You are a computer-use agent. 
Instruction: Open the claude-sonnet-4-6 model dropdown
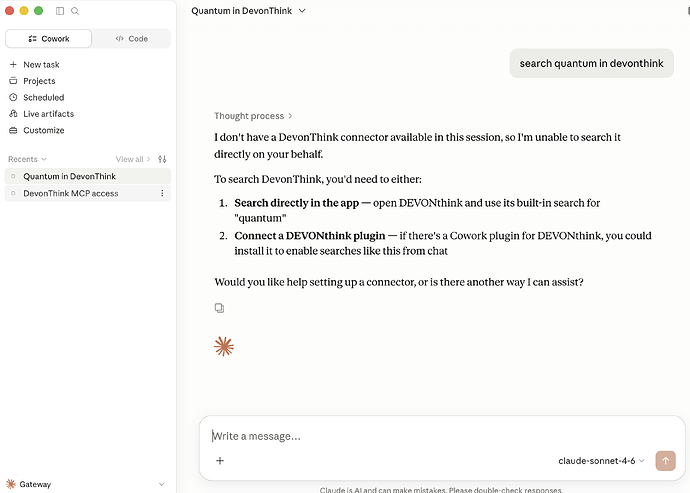point(601,461)
